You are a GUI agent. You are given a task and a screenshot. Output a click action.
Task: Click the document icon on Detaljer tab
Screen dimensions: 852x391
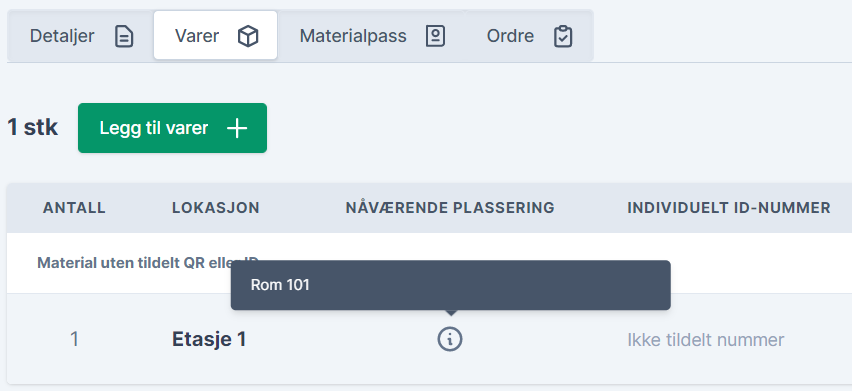point(124,36)
